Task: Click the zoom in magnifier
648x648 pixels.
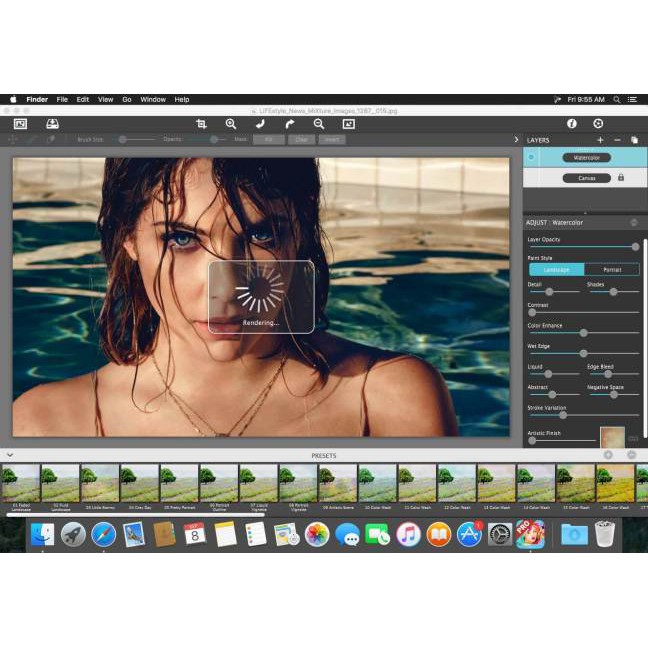Action: [231, 124]
